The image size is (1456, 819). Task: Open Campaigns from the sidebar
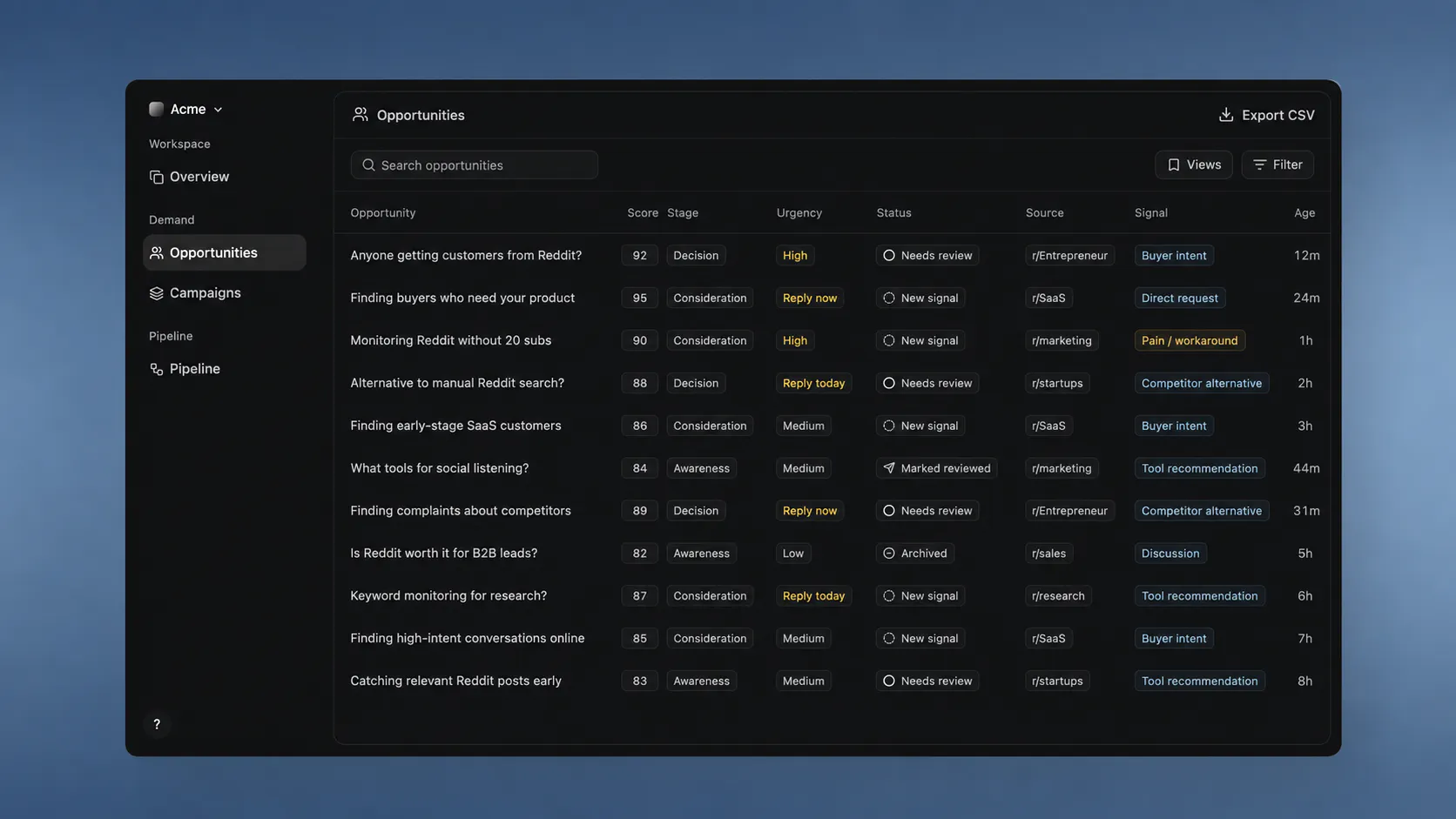(x=225, y=293)
